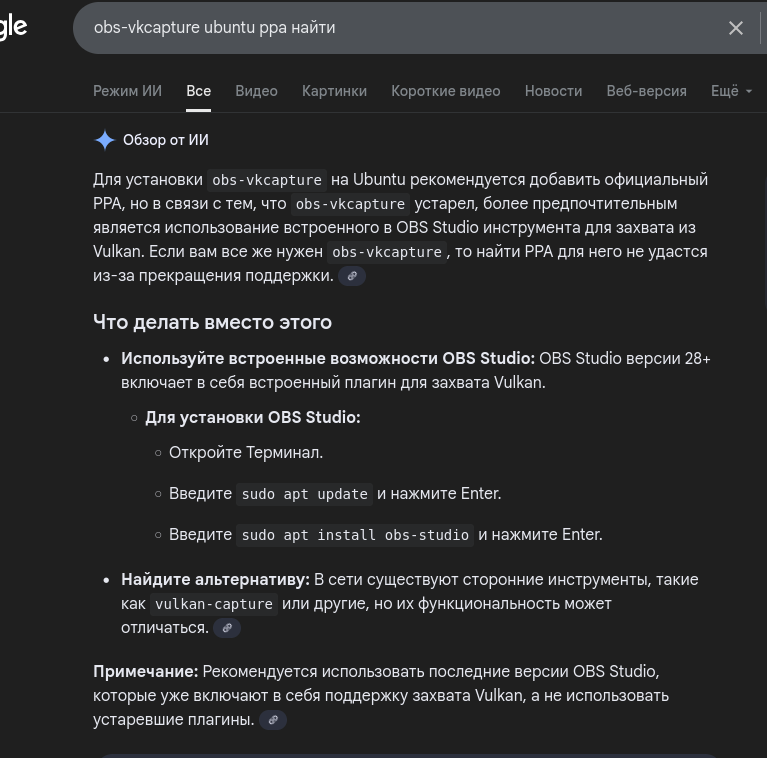The width and height of the screenshot is (767, 758).
Task: Go to the 'Картинки' tab
Action: pyautogui.click(x=334, y=91)
